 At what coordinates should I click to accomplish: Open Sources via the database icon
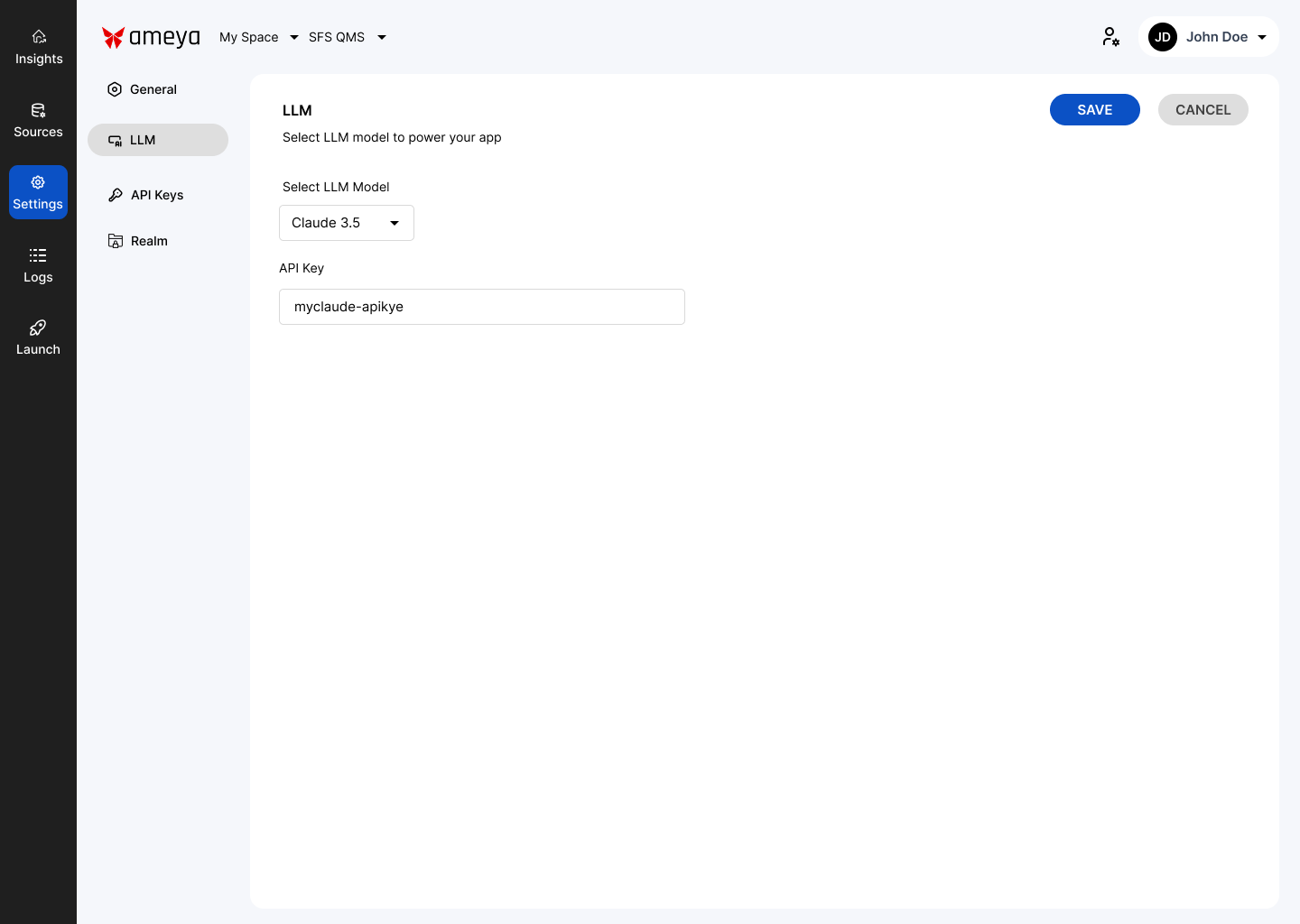(38, 110)
